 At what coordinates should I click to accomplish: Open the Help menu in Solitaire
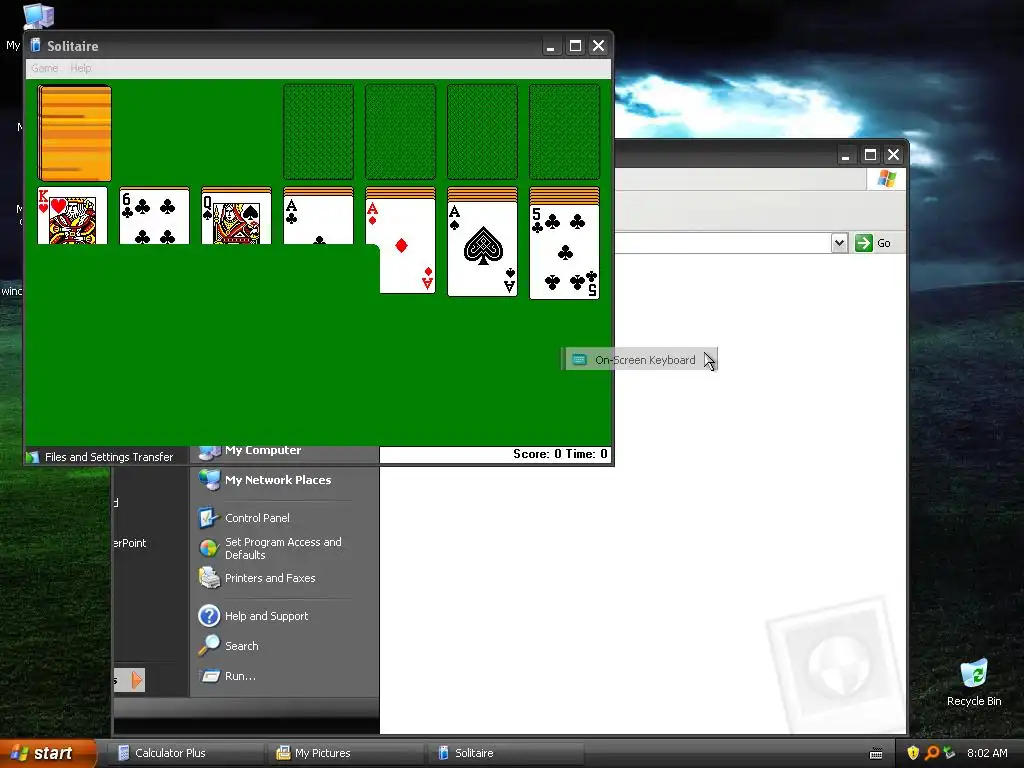click(81, 68)
